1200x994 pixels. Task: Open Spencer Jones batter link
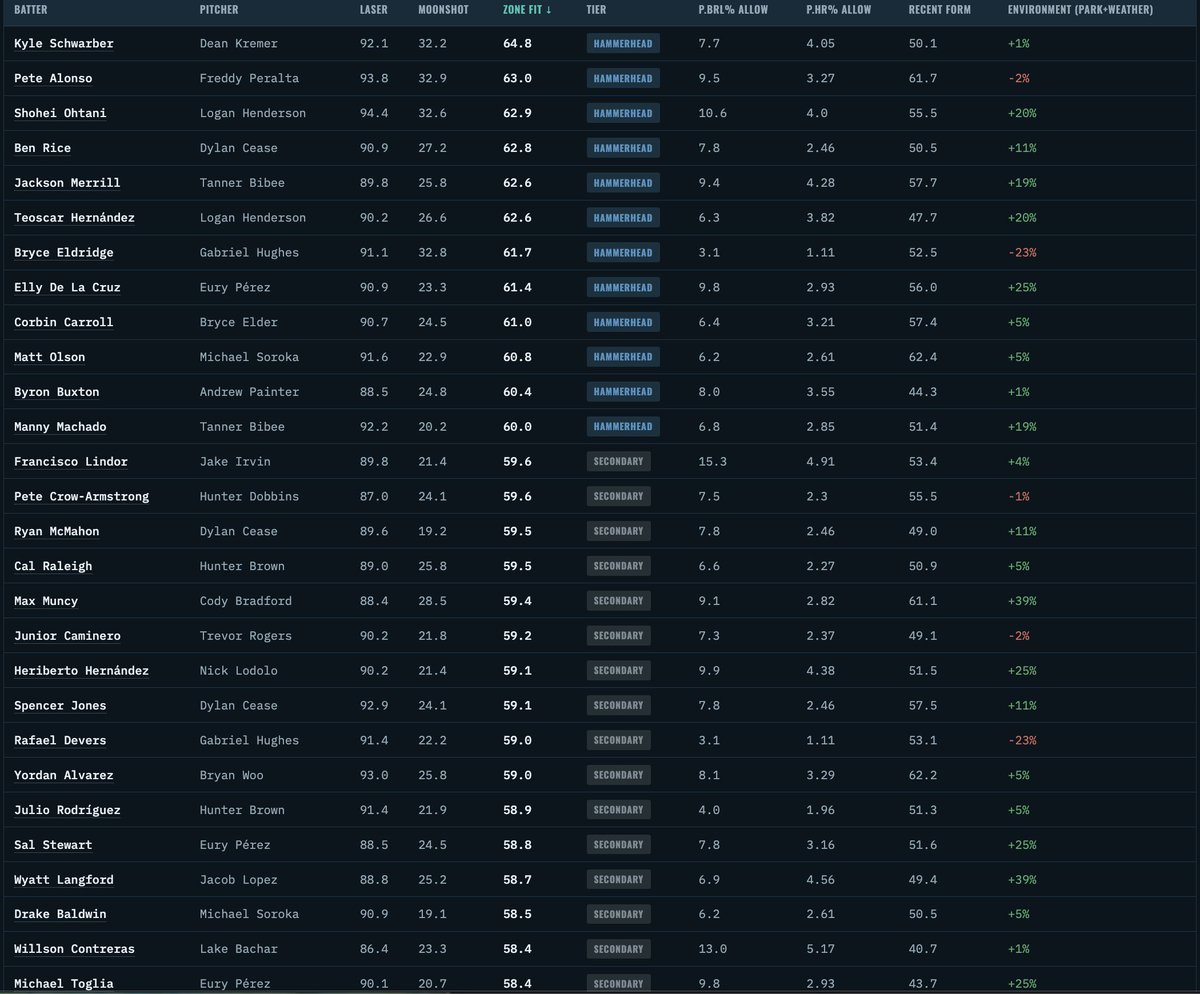(60, 705)
